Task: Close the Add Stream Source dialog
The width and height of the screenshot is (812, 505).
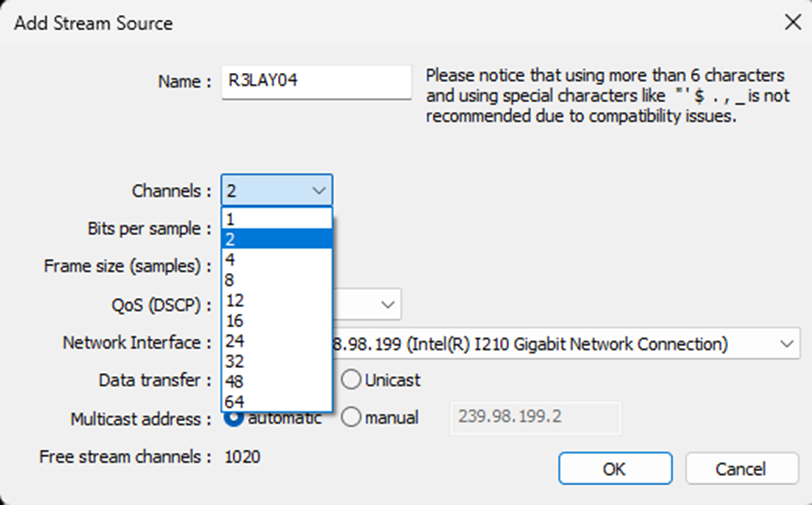Action: tap(792, 23)
